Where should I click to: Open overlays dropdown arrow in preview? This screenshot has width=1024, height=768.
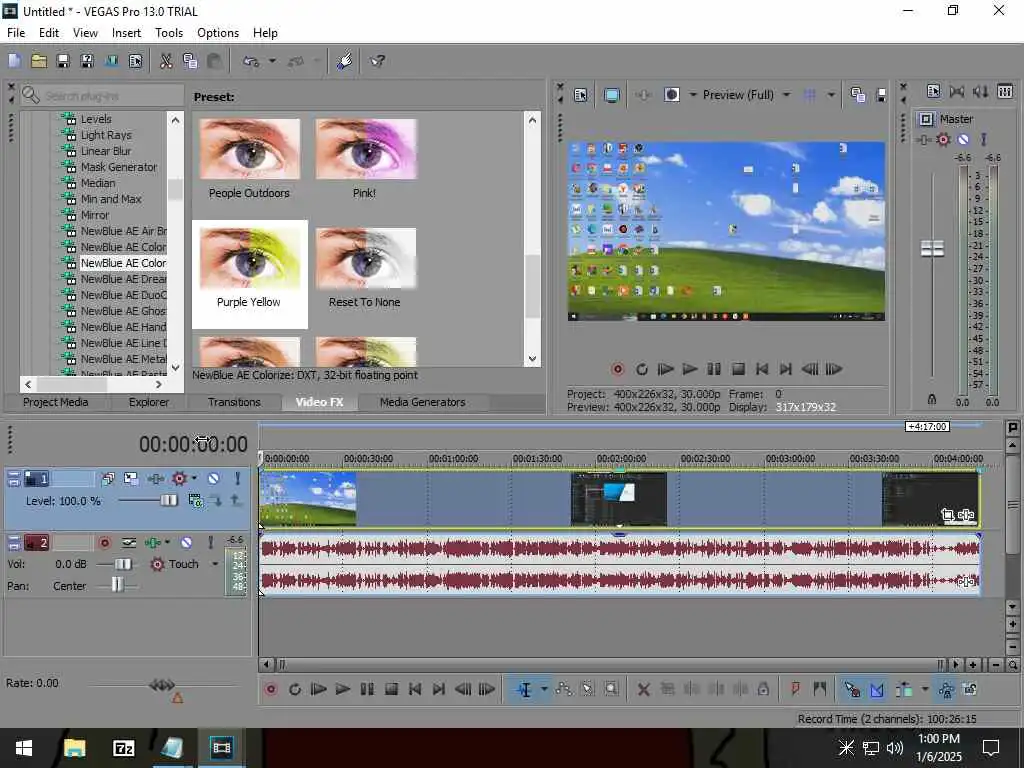click(x=831, y=95)
